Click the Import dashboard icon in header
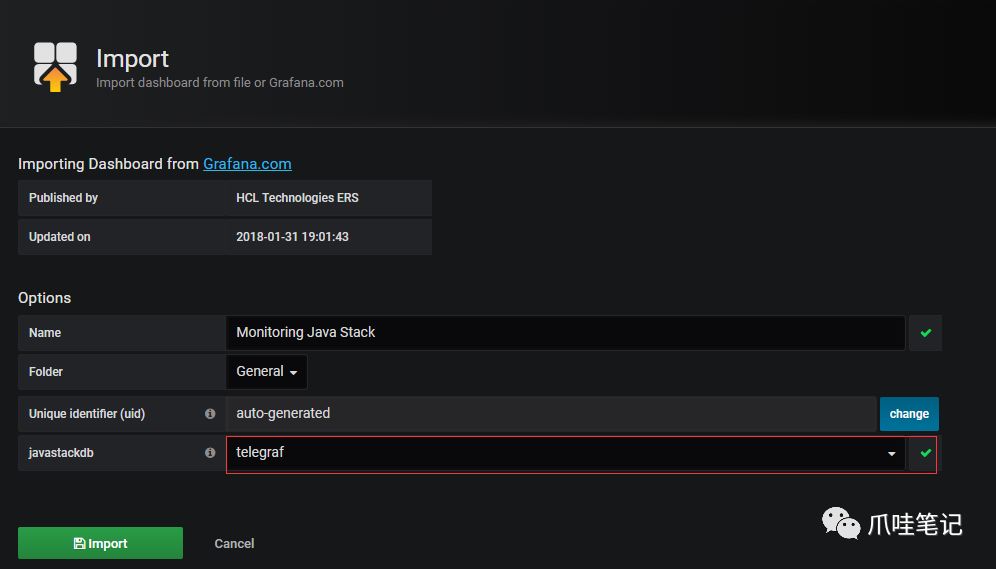 55,67
